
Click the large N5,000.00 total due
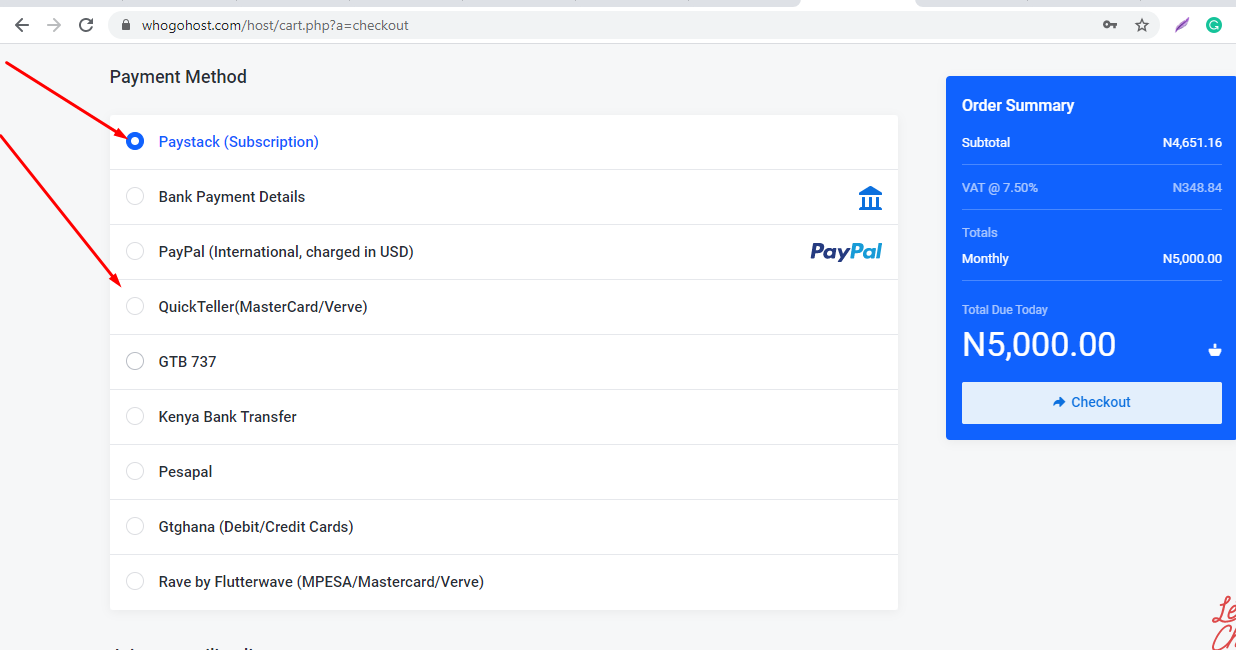click(1039, 345)
